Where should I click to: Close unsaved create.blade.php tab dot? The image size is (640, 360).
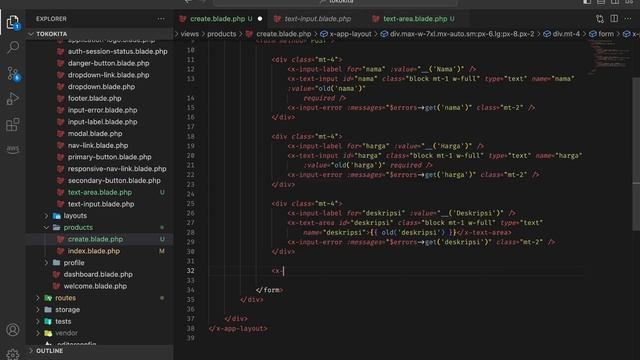pos(260,19)
